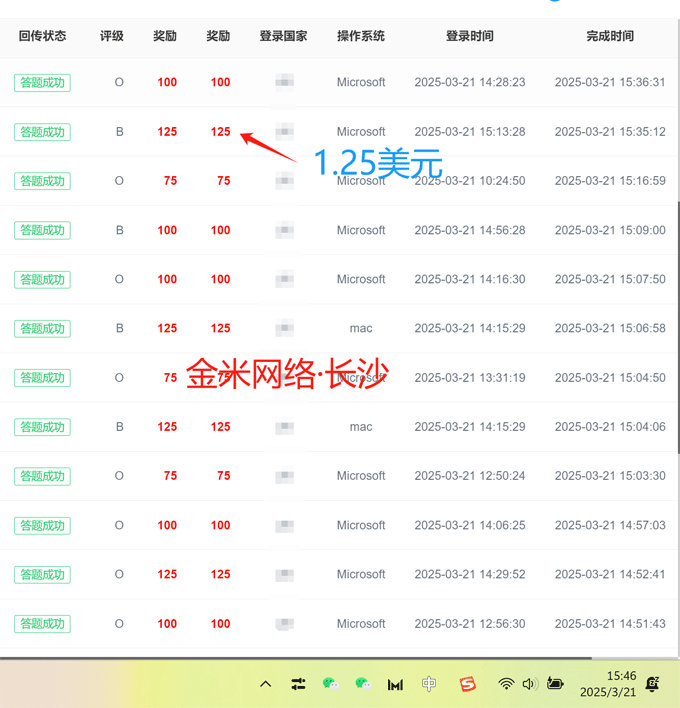Screen dimensions: 680x708
Task: Click the Microsoft cell in the 15:36:31 row
Action: pos(361,82)
